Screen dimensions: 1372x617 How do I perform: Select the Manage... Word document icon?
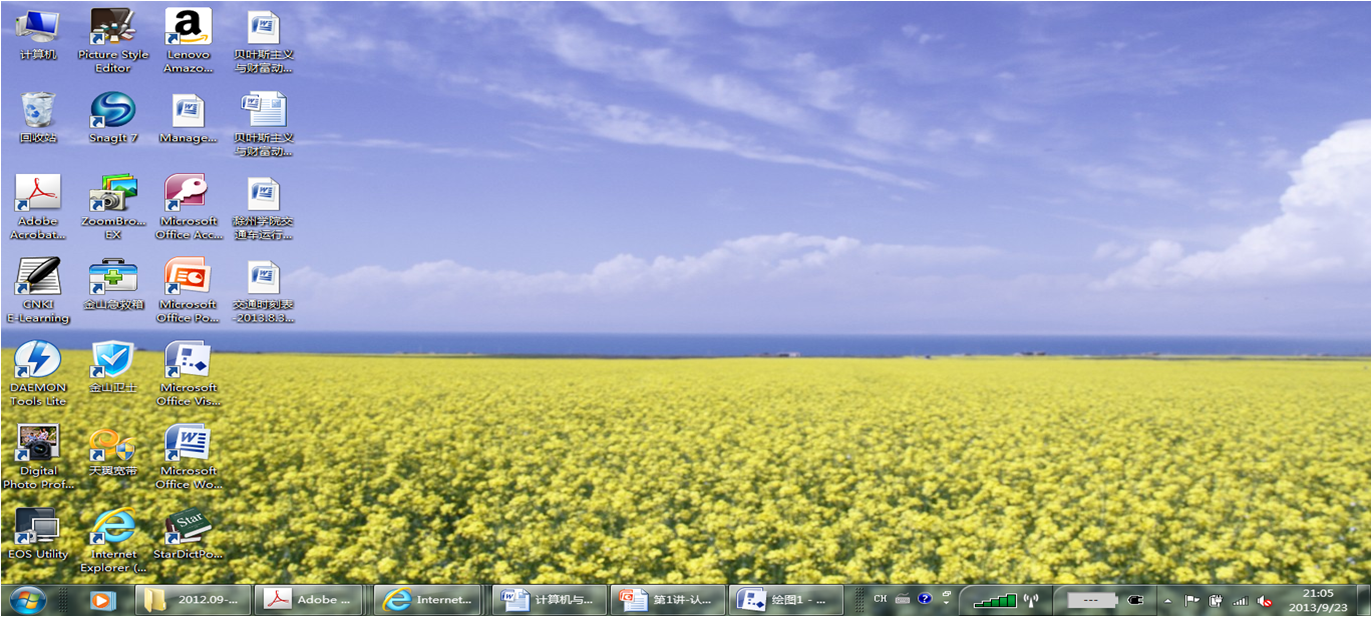click(188, 117)
